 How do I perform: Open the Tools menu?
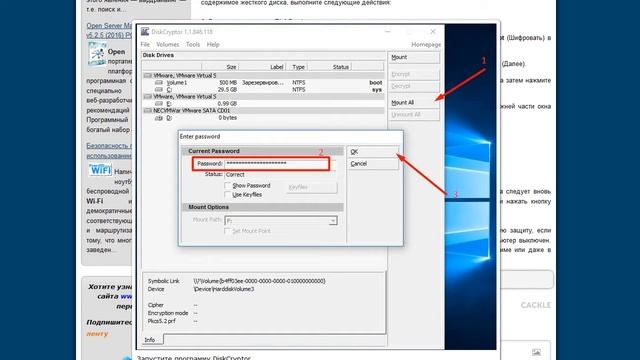point(193,44)
